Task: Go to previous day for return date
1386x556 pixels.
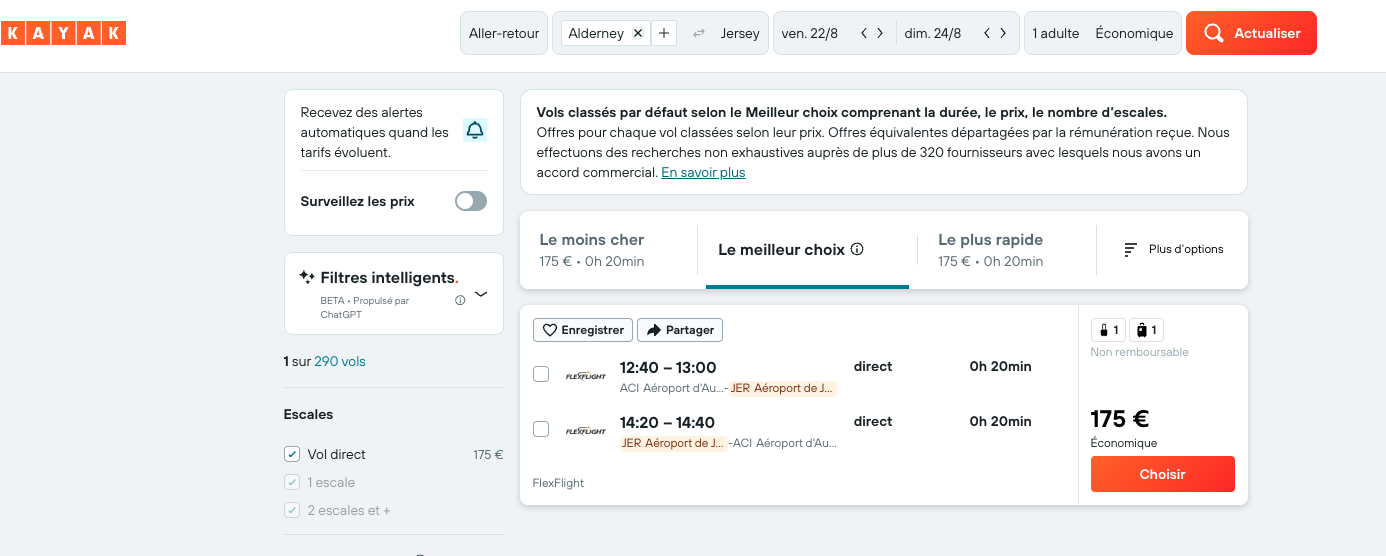Action: (987, 33)
